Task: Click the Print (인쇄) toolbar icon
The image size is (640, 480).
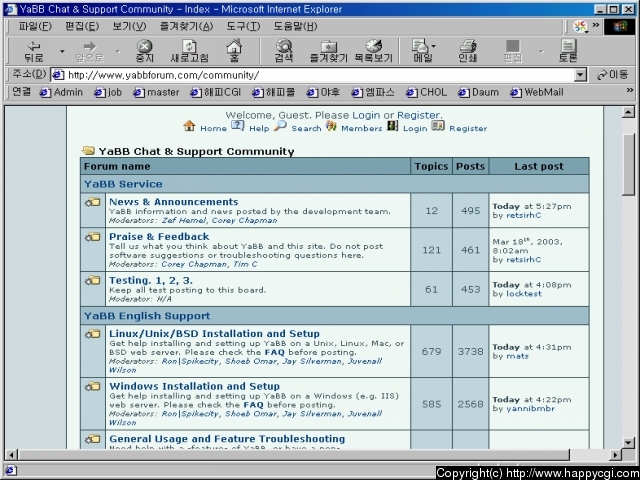Action: (468, 51)
